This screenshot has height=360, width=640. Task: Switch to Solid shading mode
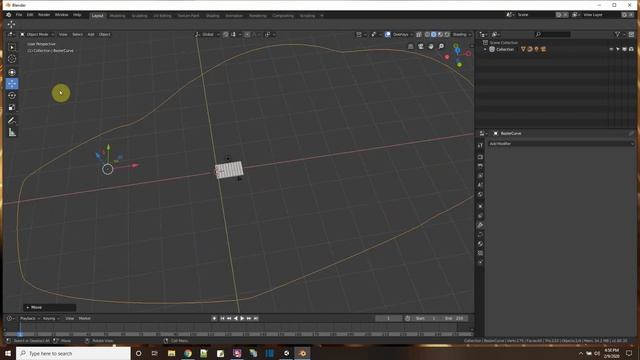434,34
